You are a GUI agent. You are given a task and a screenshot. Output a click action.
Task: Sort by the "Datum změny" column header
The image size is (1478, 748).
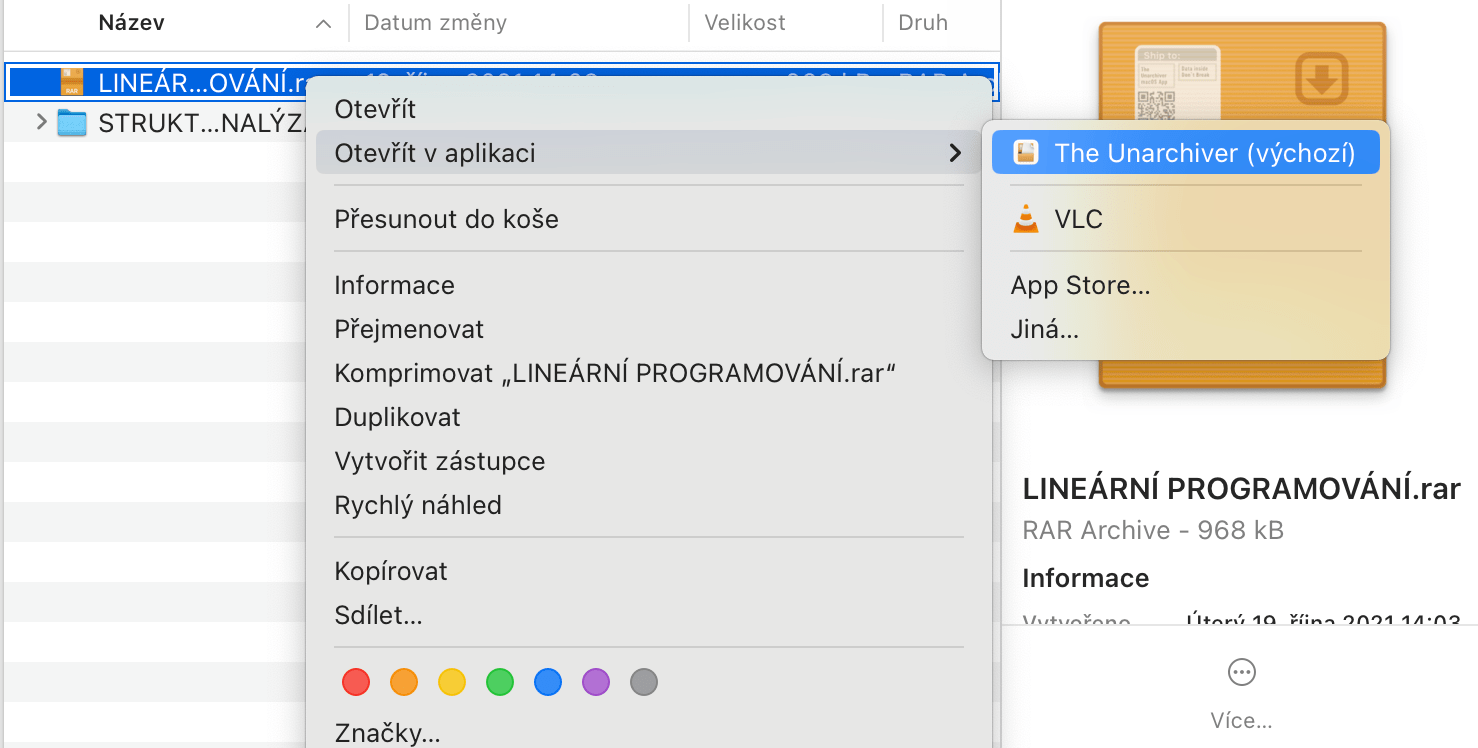tap(435, 23)
